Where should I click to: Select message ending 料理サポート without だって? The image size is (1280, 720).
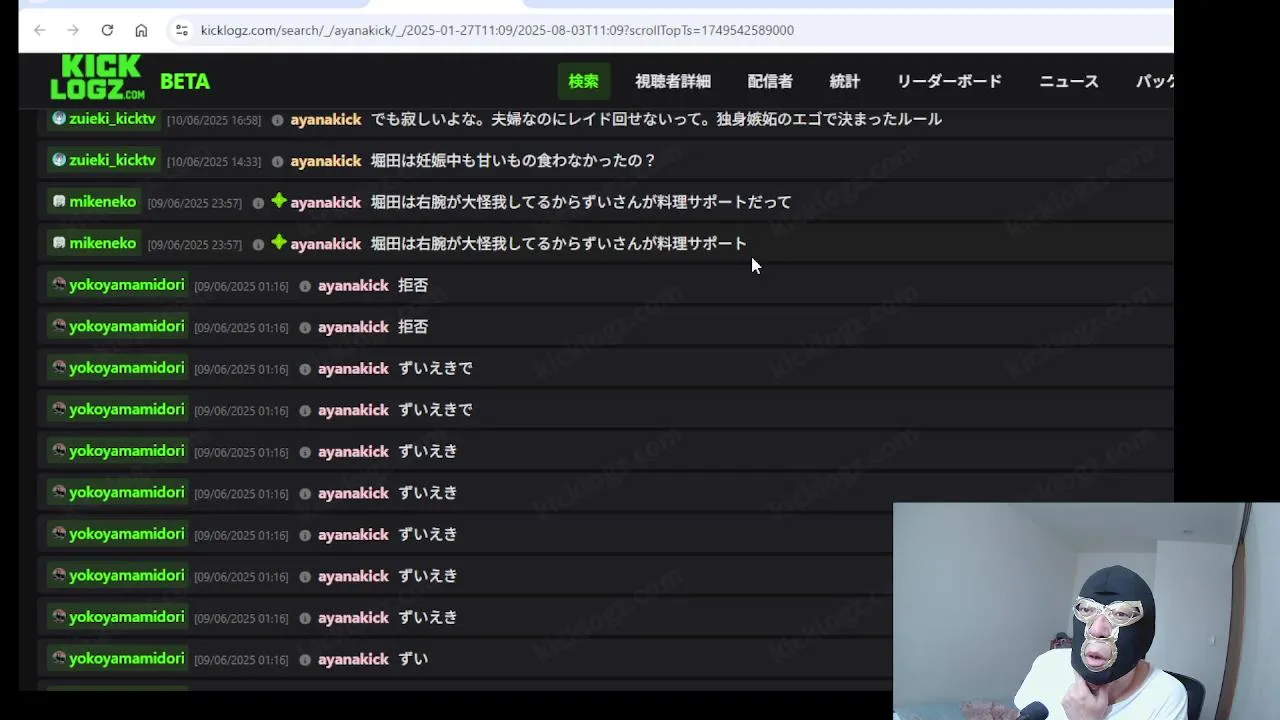(559, 244)
